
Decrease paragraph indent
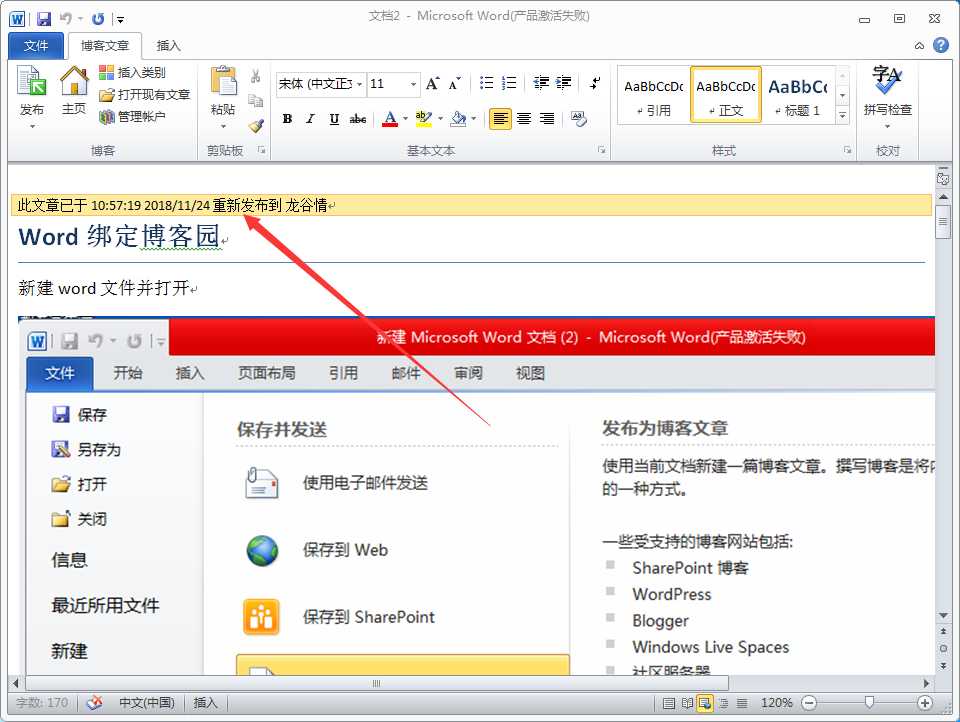(x=541, y=83)
